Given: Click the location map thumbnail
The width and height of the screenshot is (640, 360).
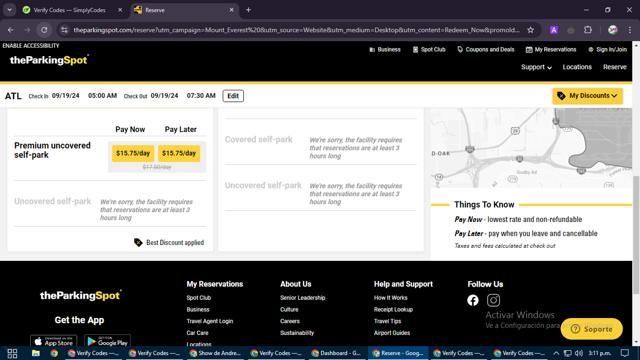Looking at the screenshot, I should 531,148.
